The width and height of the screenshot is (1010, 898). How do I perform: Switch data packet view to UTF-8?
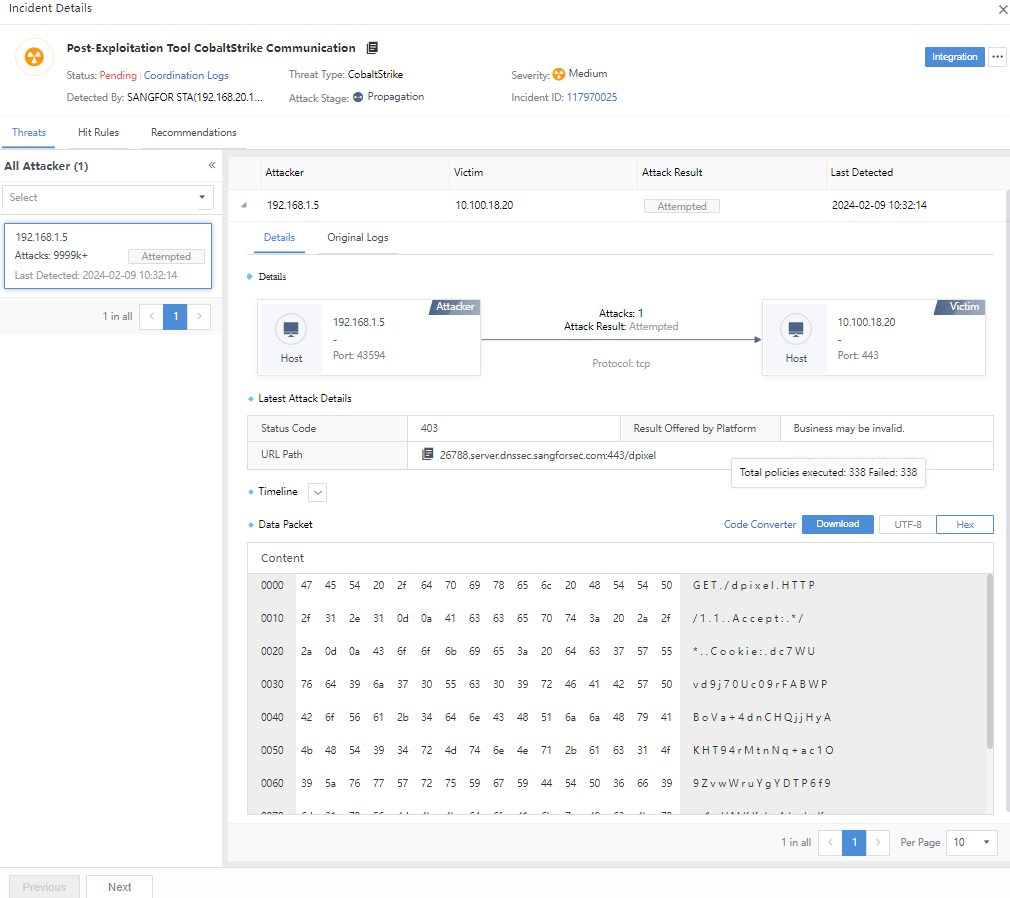coord(907,524)
